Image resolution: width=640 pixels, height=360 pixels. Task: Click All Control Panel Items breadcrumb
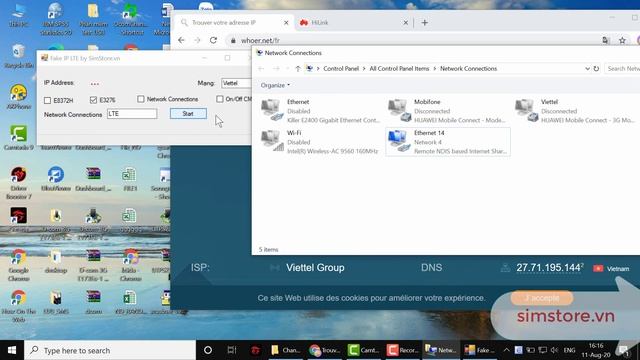point(399,69)
